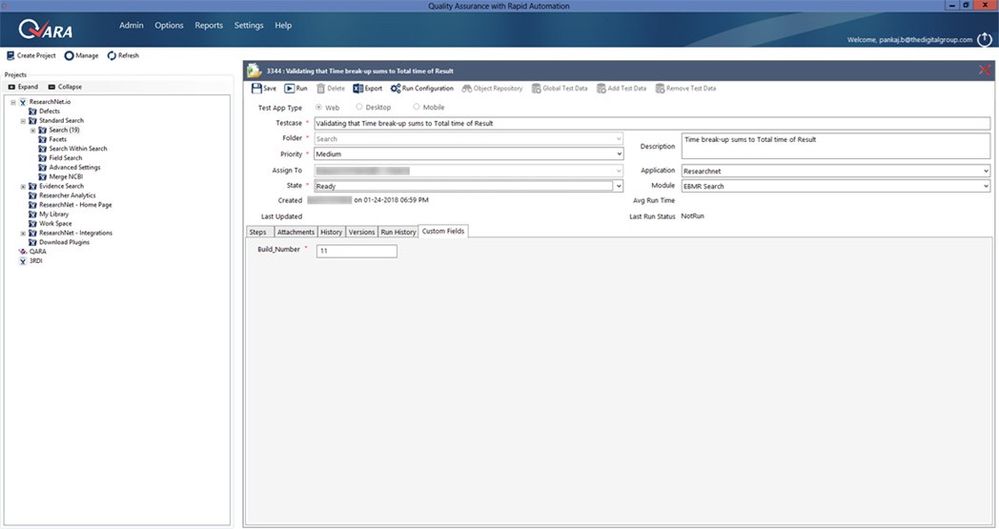Run the test case
Image resolution: width=999 pixels, height=529 pixels.
tap(296, 89)
